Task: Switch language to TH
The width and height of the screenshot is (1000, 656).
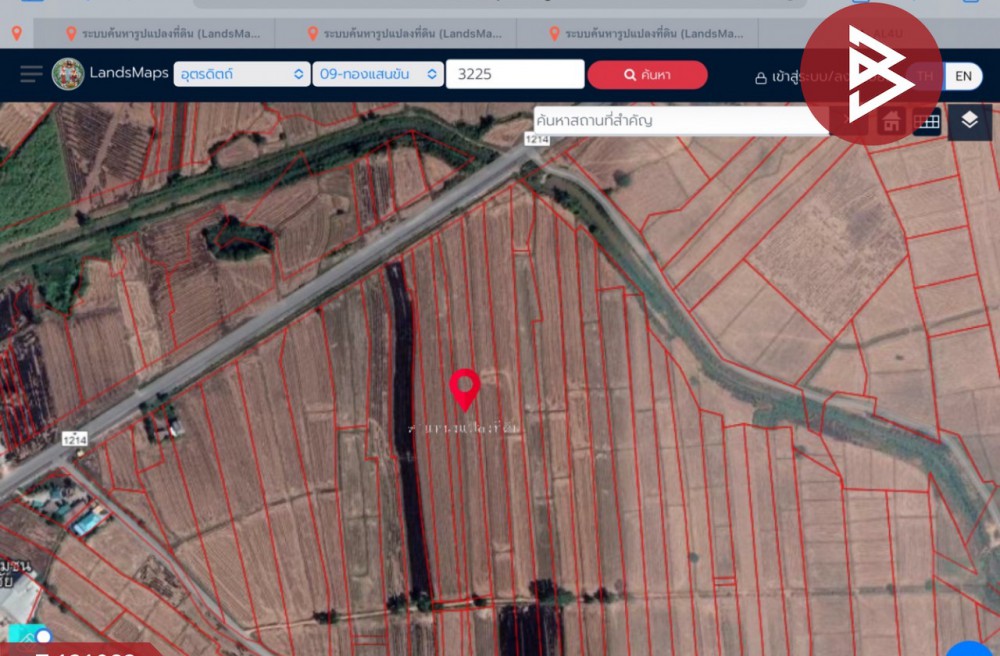Action: tap(926, 76)
